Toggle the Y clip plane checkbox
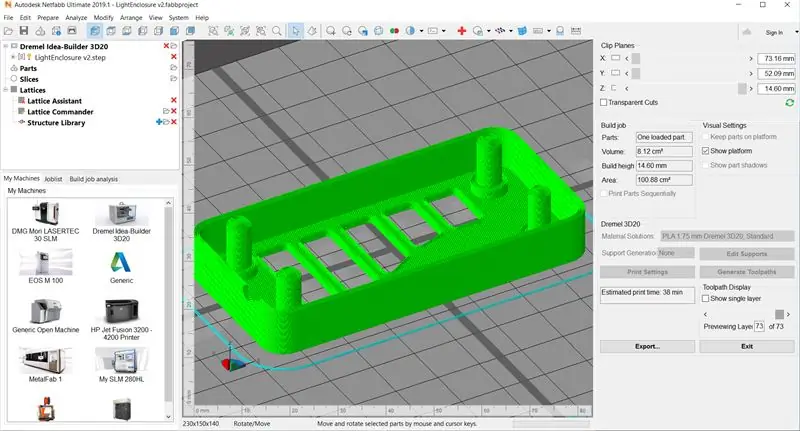 pyautogui.click(x=616, y=73)
